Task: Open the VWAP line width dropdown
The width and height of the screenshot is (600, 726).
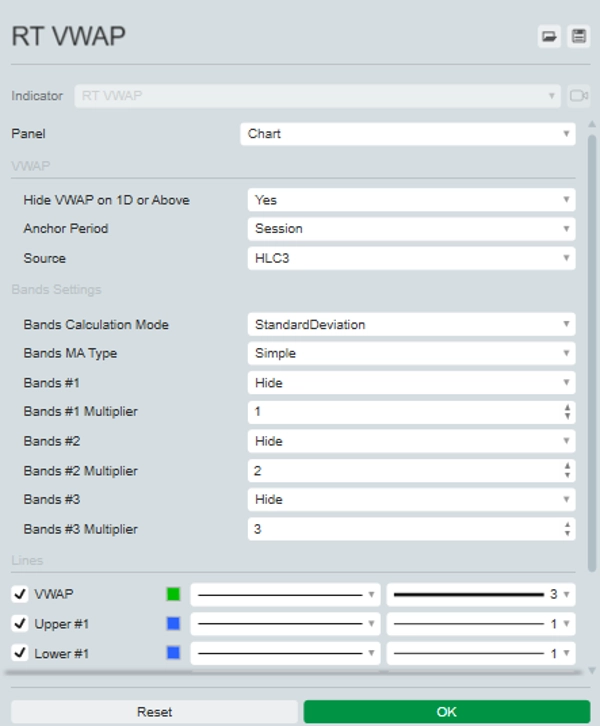Action: click(481, 594)
